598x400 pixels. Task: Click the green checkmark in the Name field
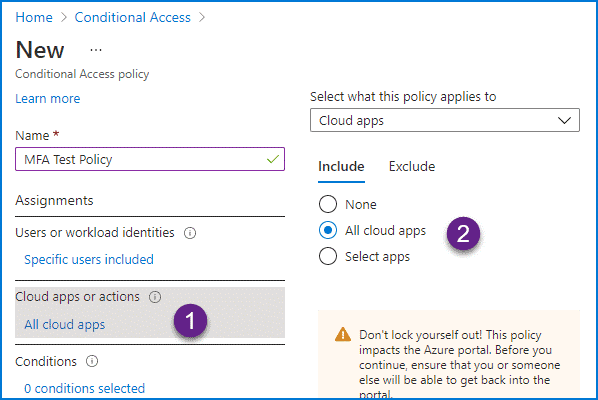[x=273, y=159]
